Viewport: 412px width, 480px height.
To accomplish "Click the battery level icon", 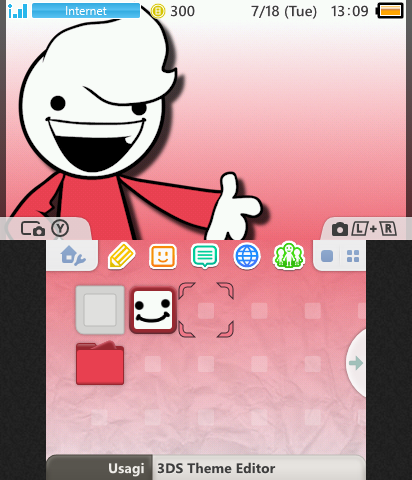I will click(390, 11).
